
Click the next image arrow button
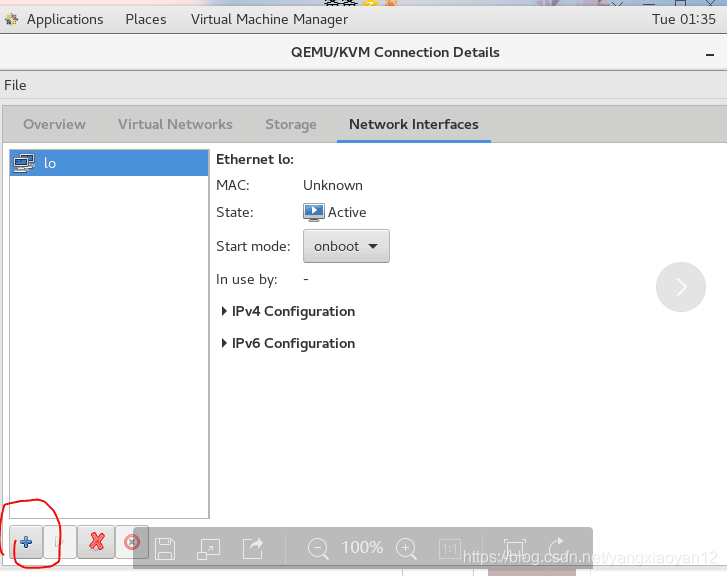(x=681, y=287)
